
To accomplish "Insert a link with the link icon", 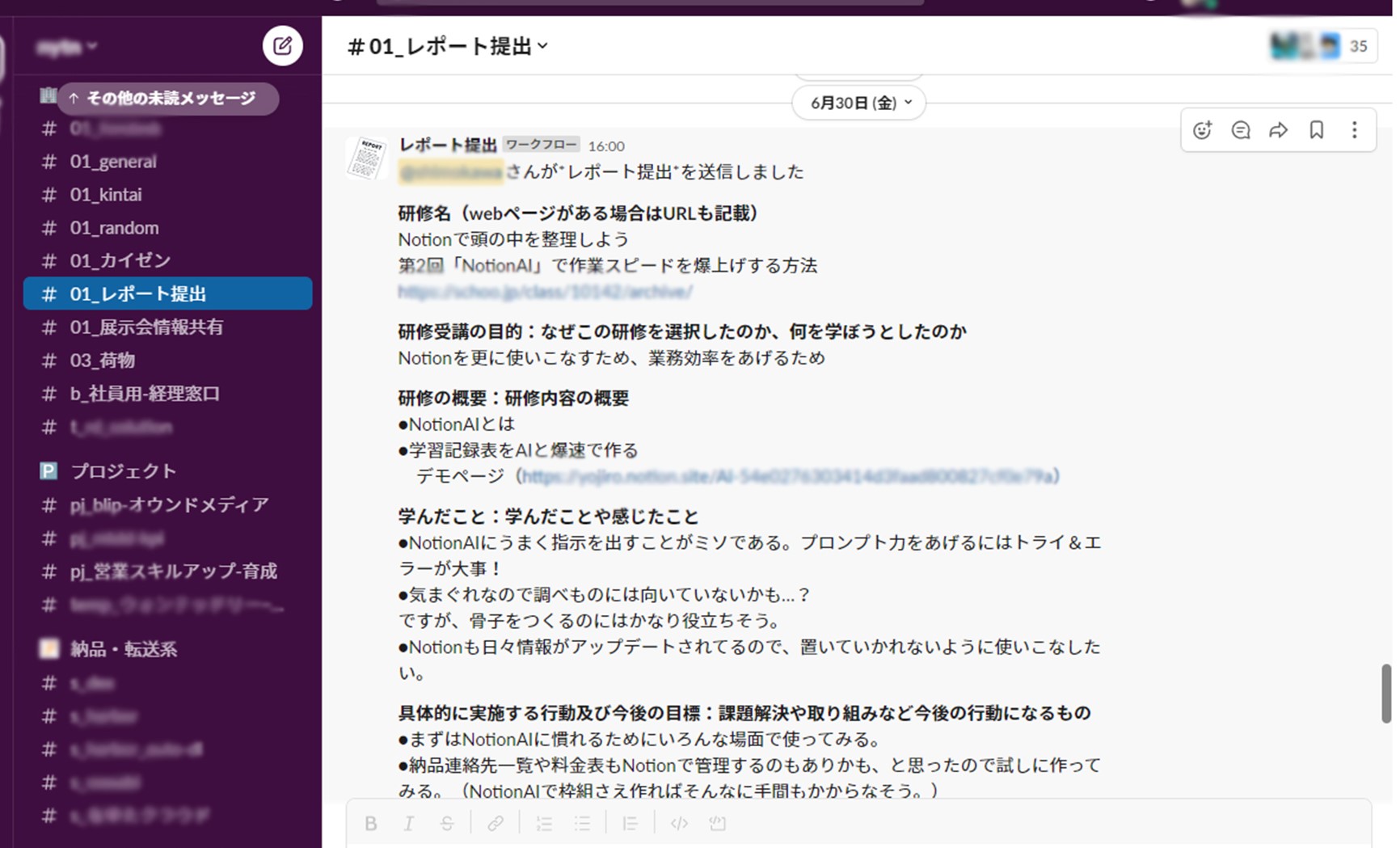I will [x=495, y=823].
